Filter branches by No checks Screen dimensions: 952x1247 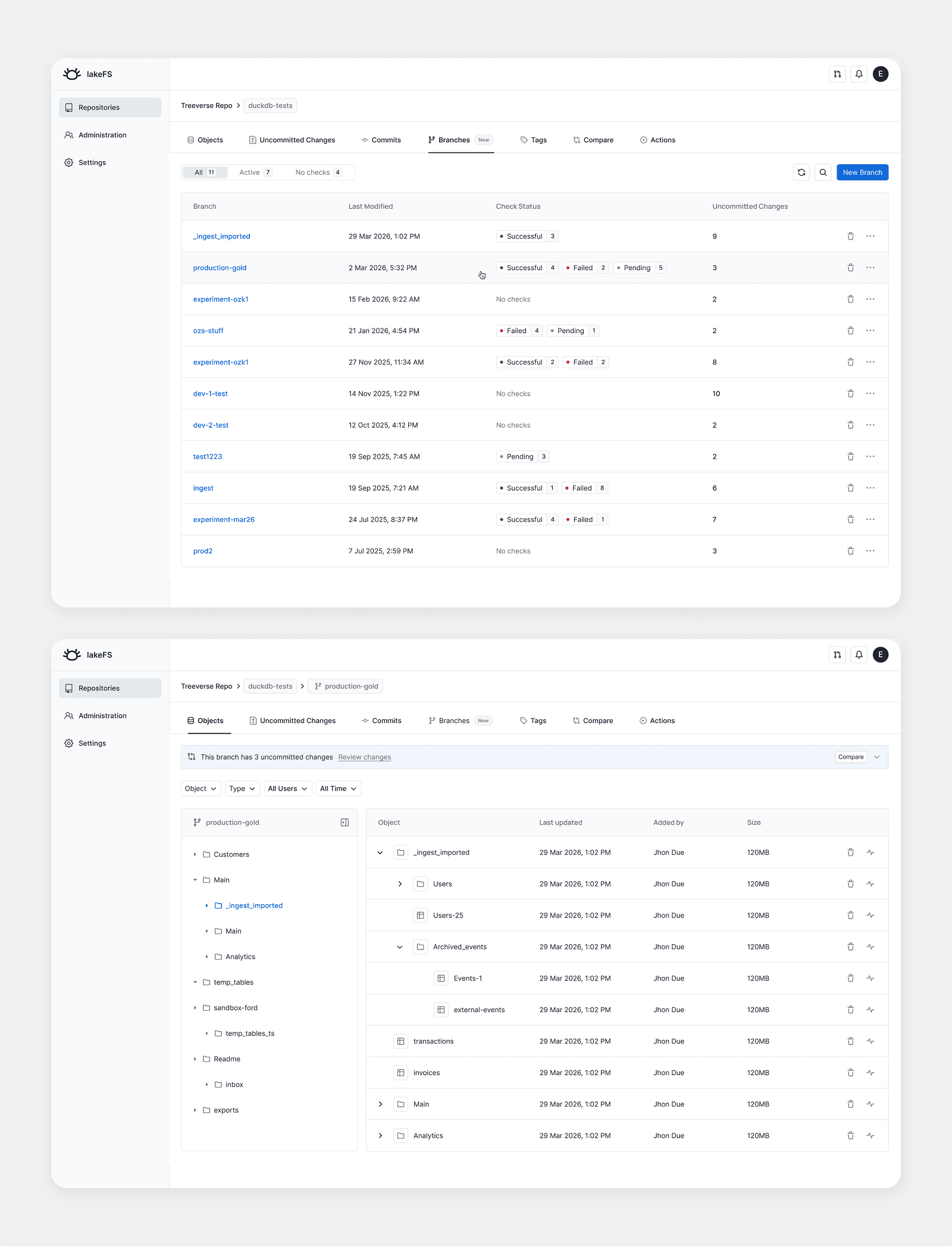pyautogui.click(x=318, y=173)
